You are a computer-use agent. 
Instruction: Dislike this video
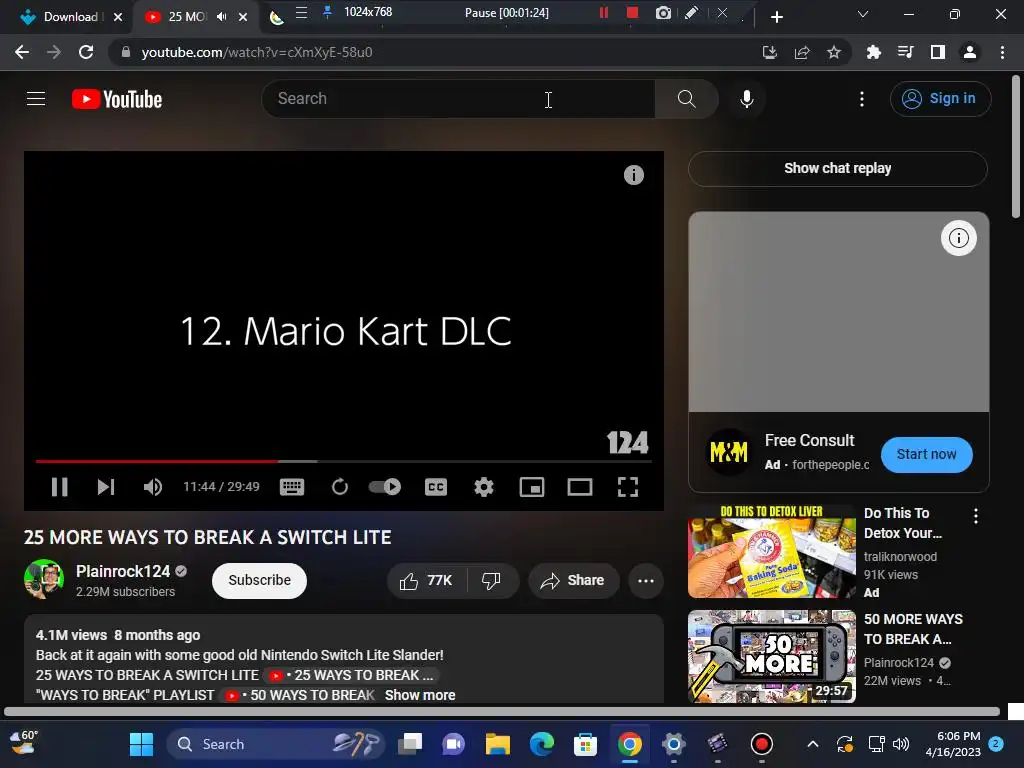coord(491,581)
